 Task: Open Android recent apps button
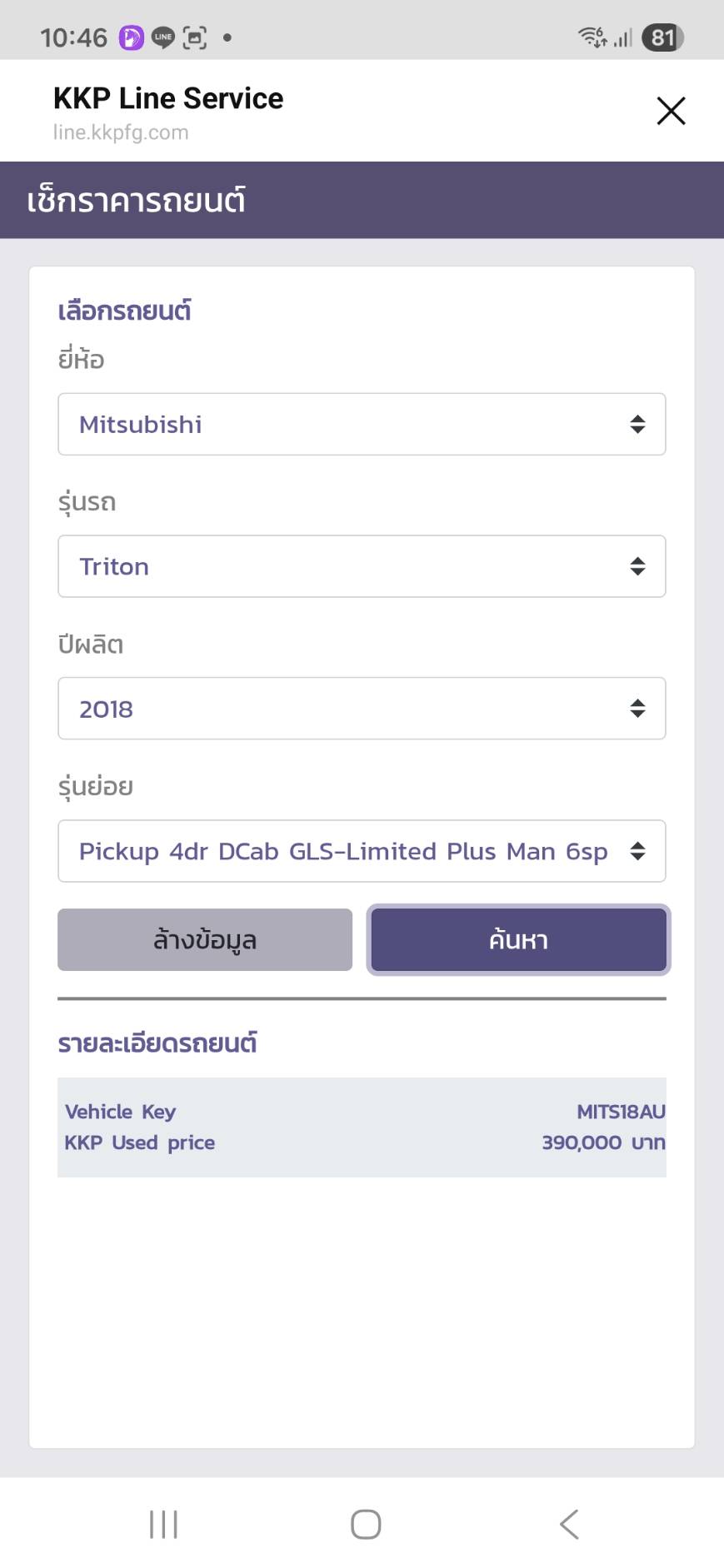click(x=163, y=1524)
